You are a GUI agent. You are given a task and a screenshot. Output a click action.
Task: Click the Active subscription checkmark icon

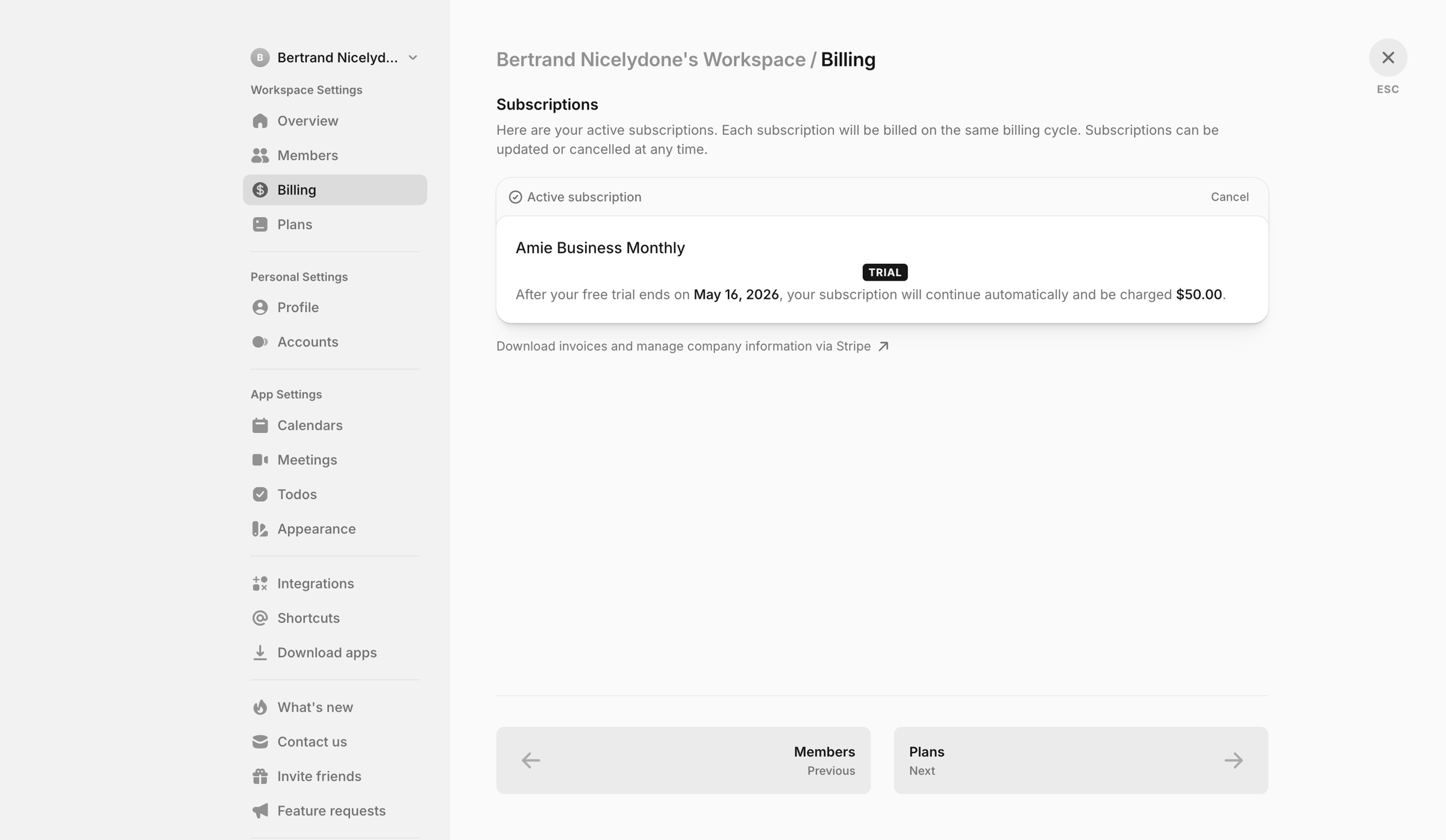515,197
